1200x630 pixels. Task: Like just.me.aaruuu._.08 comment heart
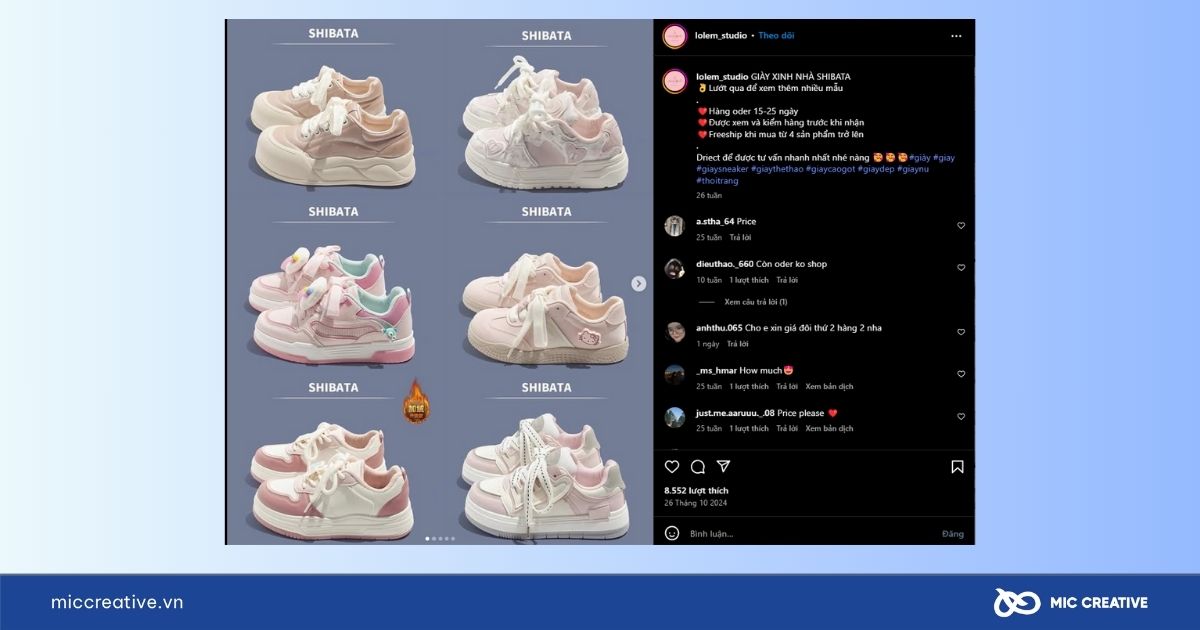pyautogui.click(x=961, y=416)
